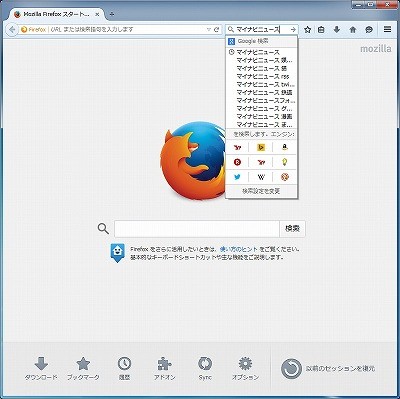
Task: Expand the URL bar history dropdown arrow
Action: click(209, 30)
